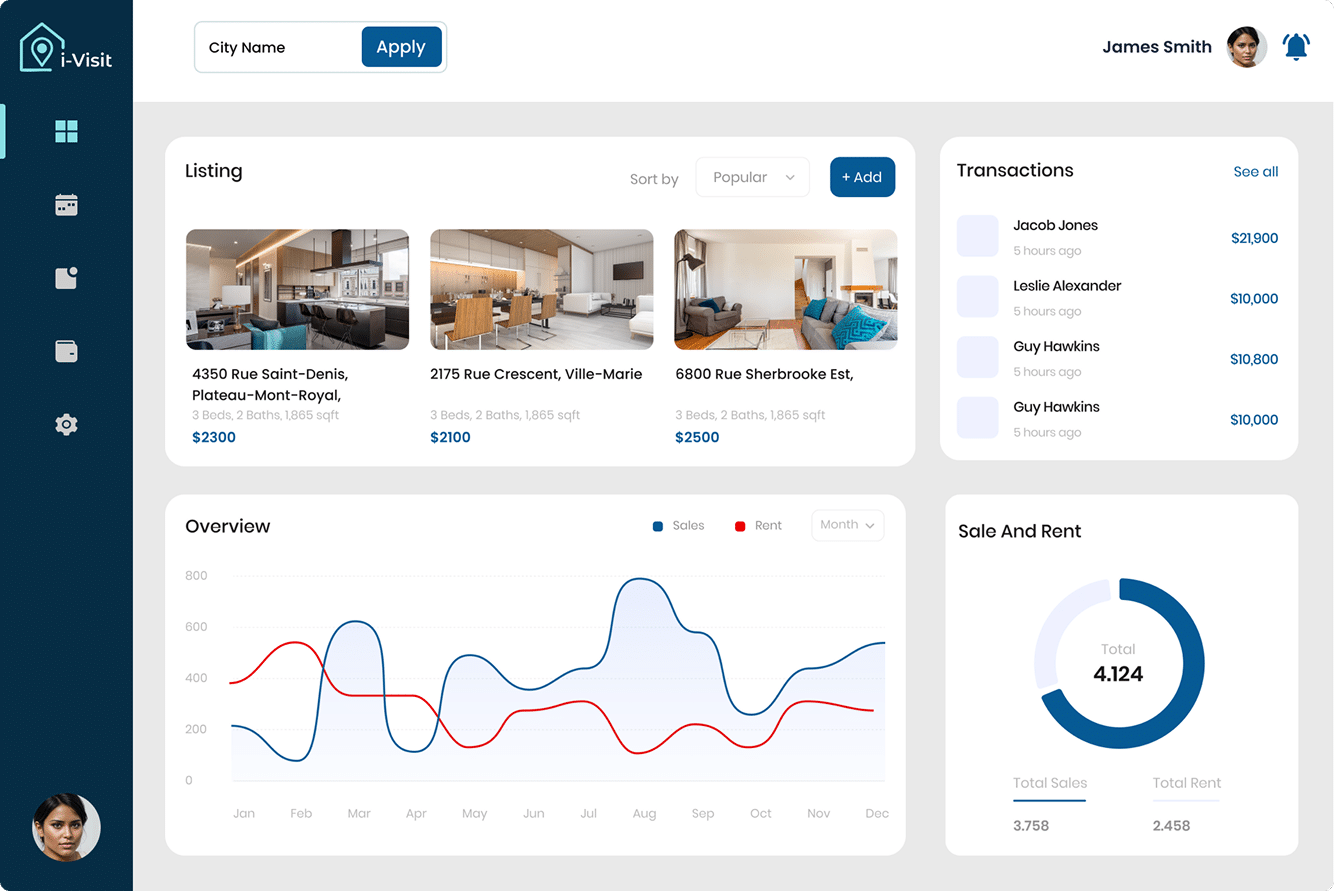1334x891 pixels.
Task: Open the settings gear in sidebar
Action: (66, 424)
